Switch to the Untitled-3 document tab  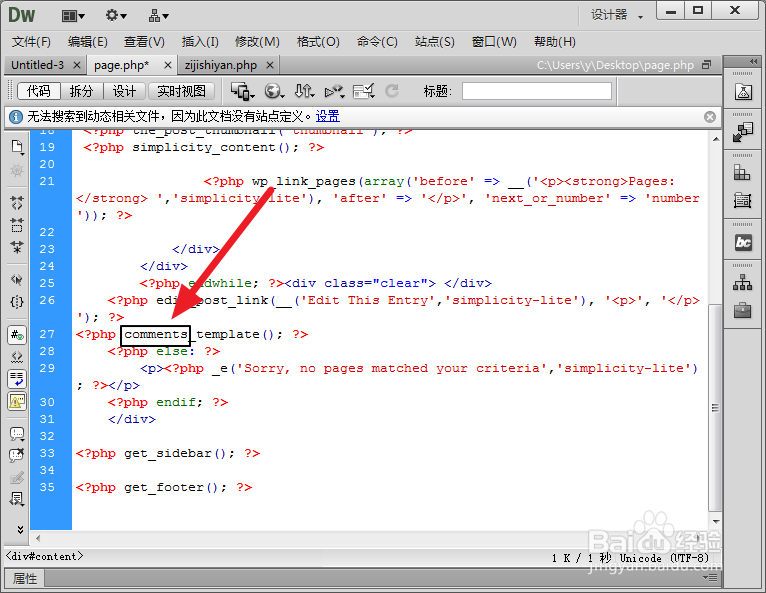coord(38,65)
